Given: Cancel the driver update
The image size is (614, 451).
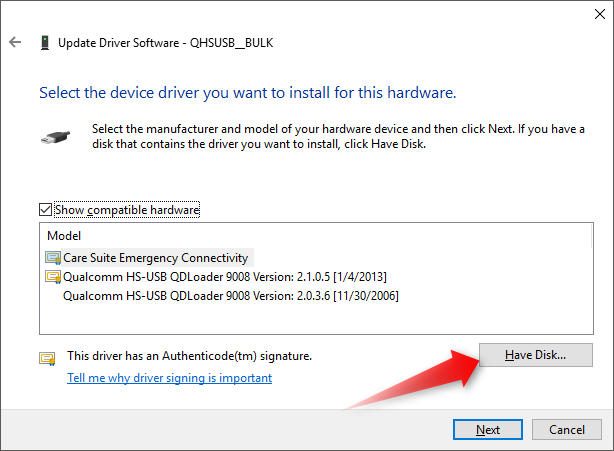Looking at the screenshot, I should click(x=567, y=429).
